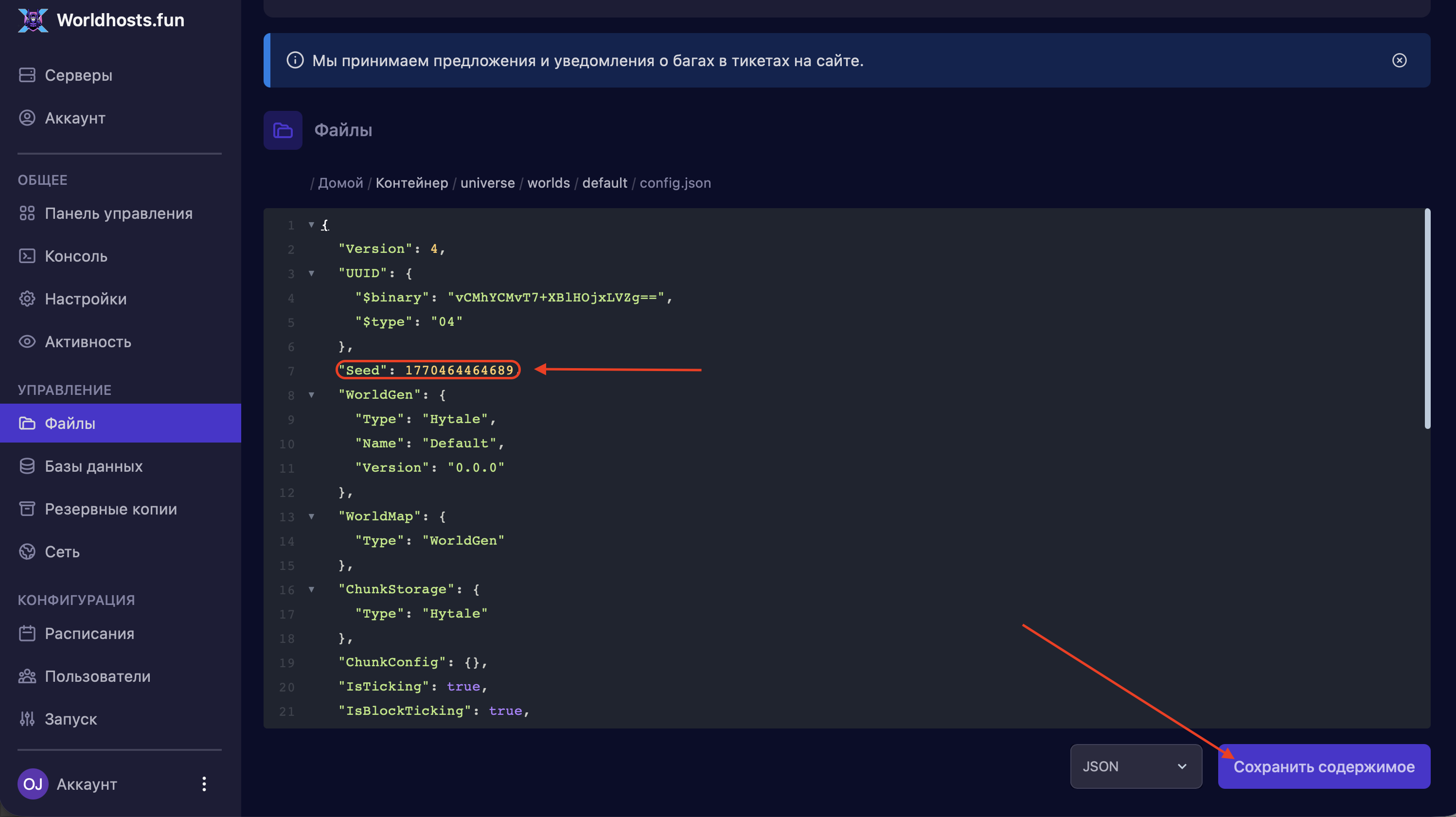Click the OJ account avatar
The height and width of the screenshot is (817, 1456).
tap(33, 783)
